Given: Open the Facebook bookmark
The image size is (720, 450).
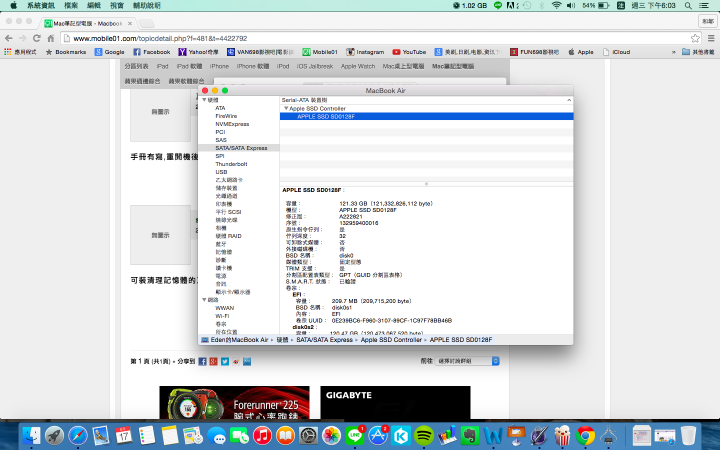Looking at the screenshot, I should click(x=152, y=52).
